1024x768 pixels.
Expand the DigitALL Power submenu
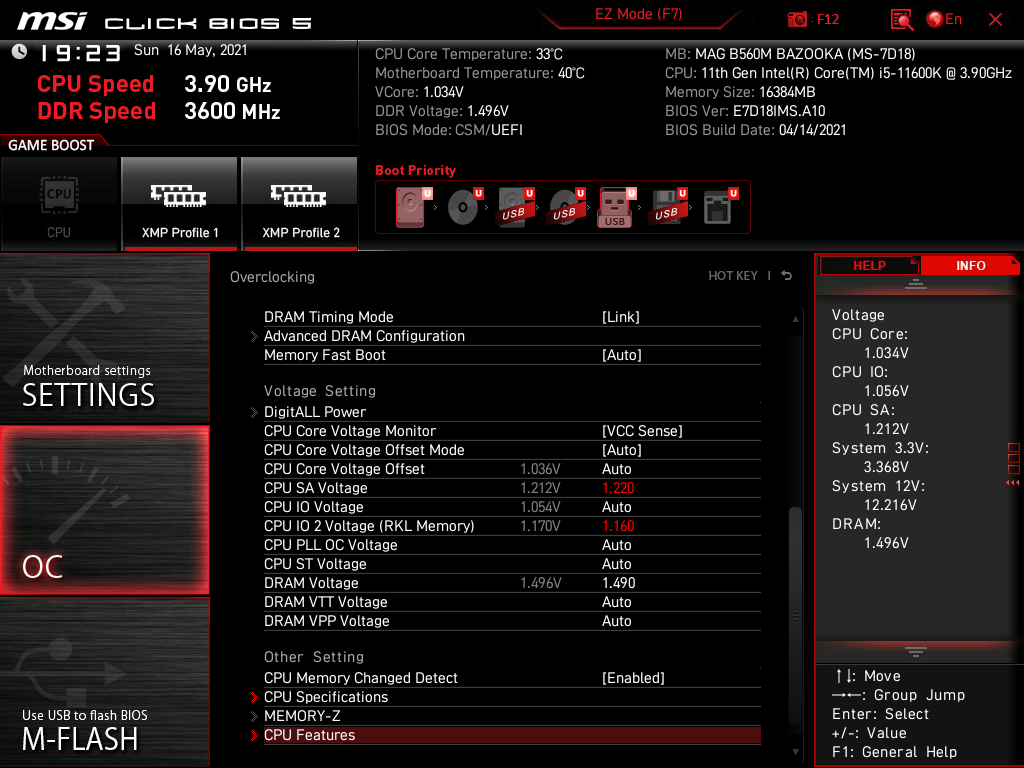click(315, 412)
